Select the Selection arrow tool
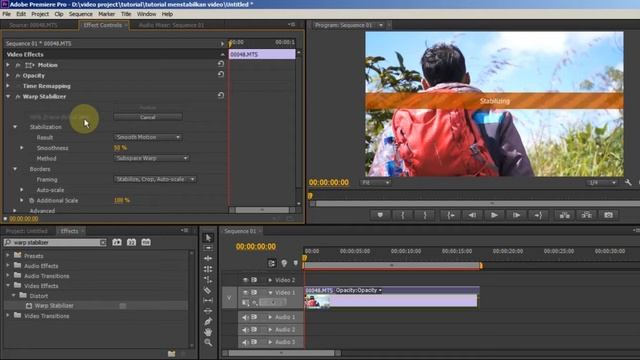Viewport: 640px width, 360px height. (x=208, y=238)
